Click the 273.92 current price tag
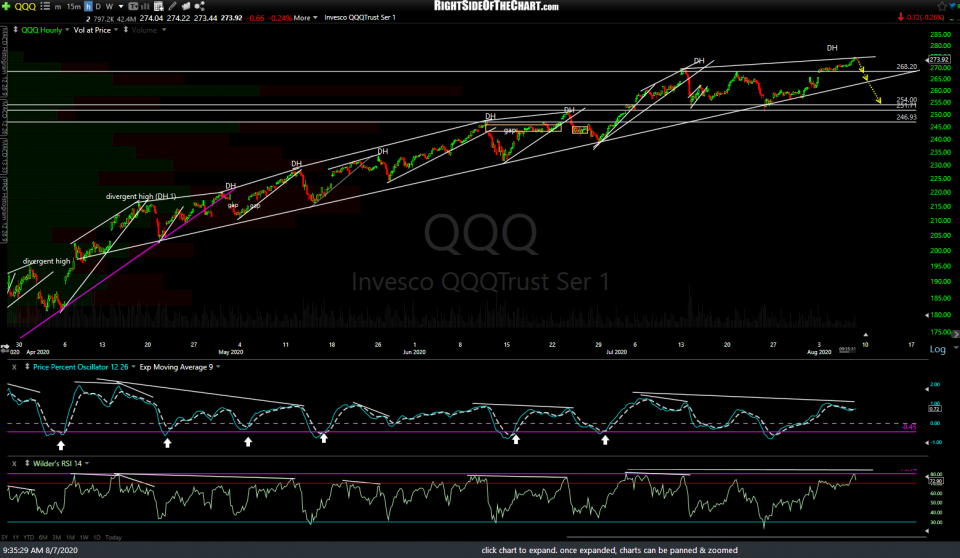Viewport: 960px width, 558px height. pyautogui.click(x=939, y=59)
